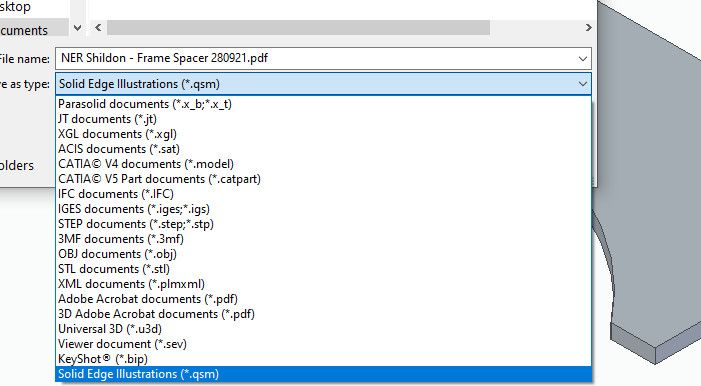This screenshot has height=386, width=701.
Task: Choose KeyShot (*.bip) format
Action: point(323,359)
